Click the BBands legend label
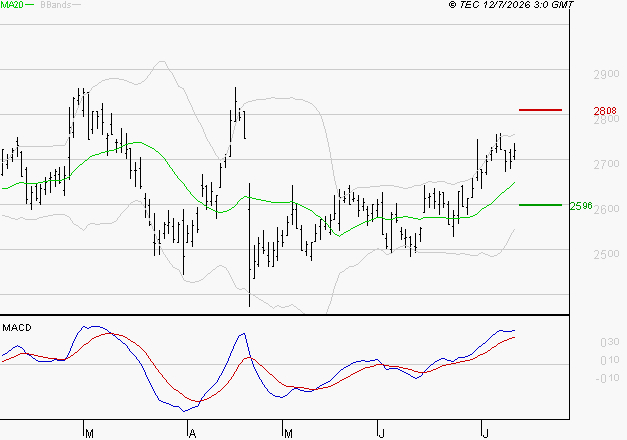 (x=56, y=5)
